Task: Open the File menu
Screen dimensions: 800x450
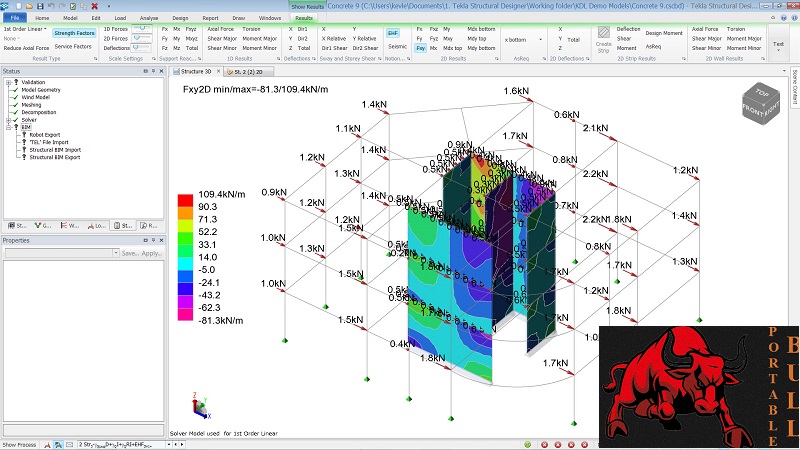Action: 15,18
